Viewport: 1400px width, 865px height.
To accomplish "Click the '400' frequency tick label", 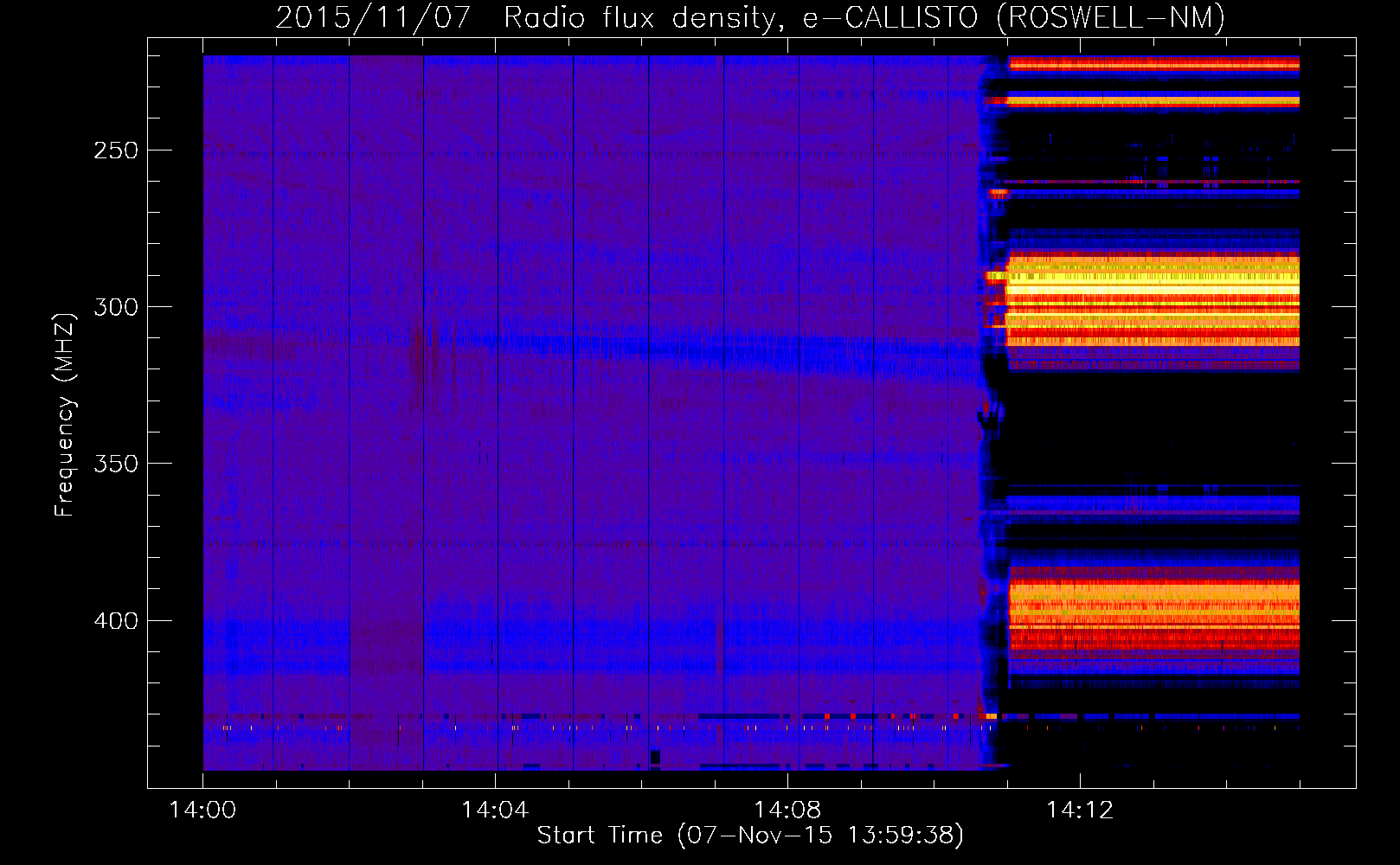I will click(116, 621).
